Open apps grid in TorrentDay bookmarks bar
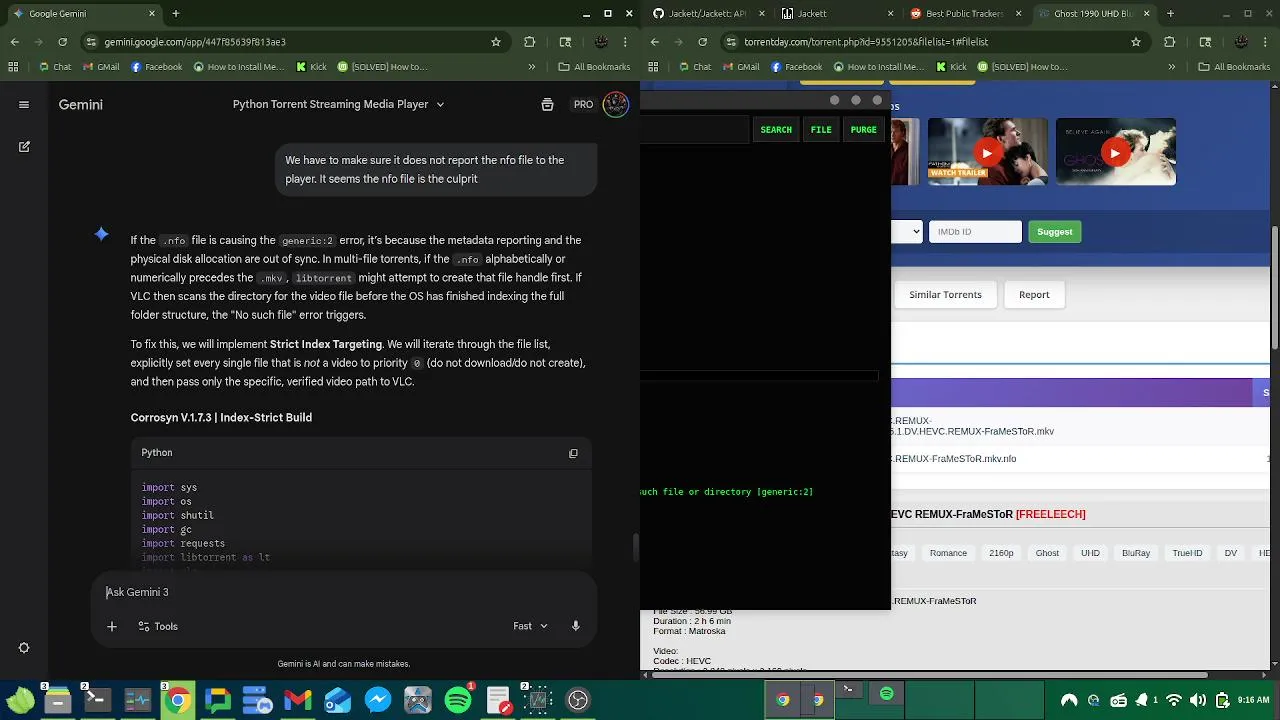Image resolution: width=1280 pixels, height=720 pixels. [x=653, y=67]
